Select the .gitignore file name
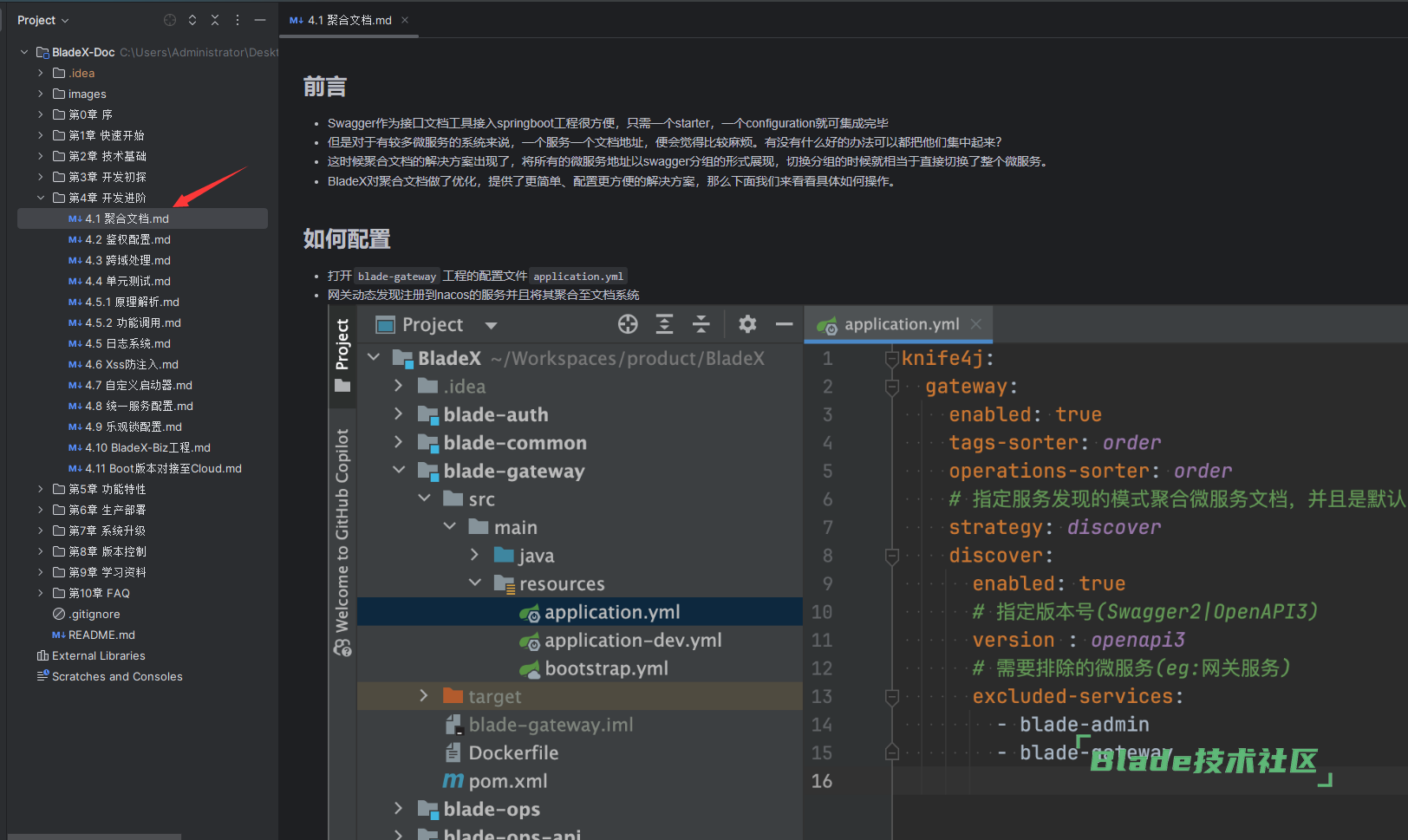The image size is (1408, 840). pyautogui.click(x=95, y=614)
